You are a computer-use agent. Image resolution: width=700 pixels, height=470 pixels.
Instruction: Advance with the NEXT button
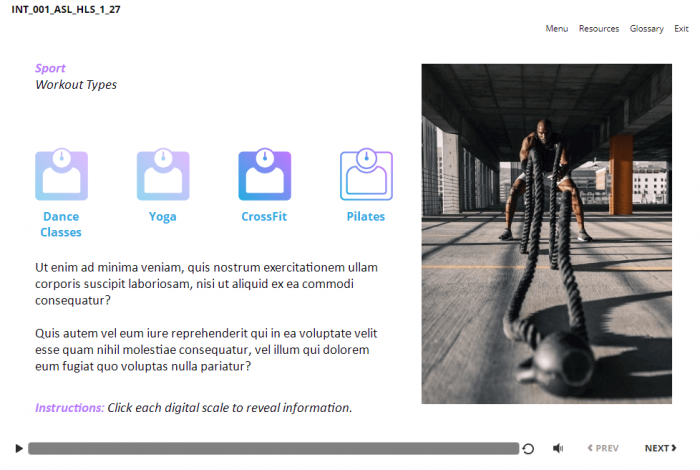tap(660, 449)
